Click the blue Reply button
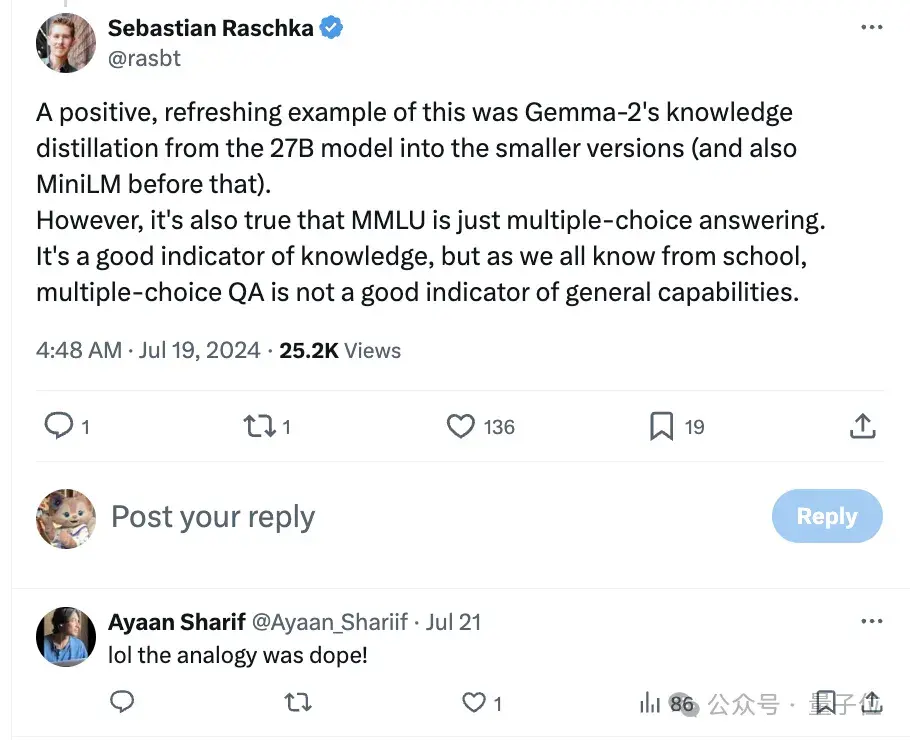 click(827, 517)
